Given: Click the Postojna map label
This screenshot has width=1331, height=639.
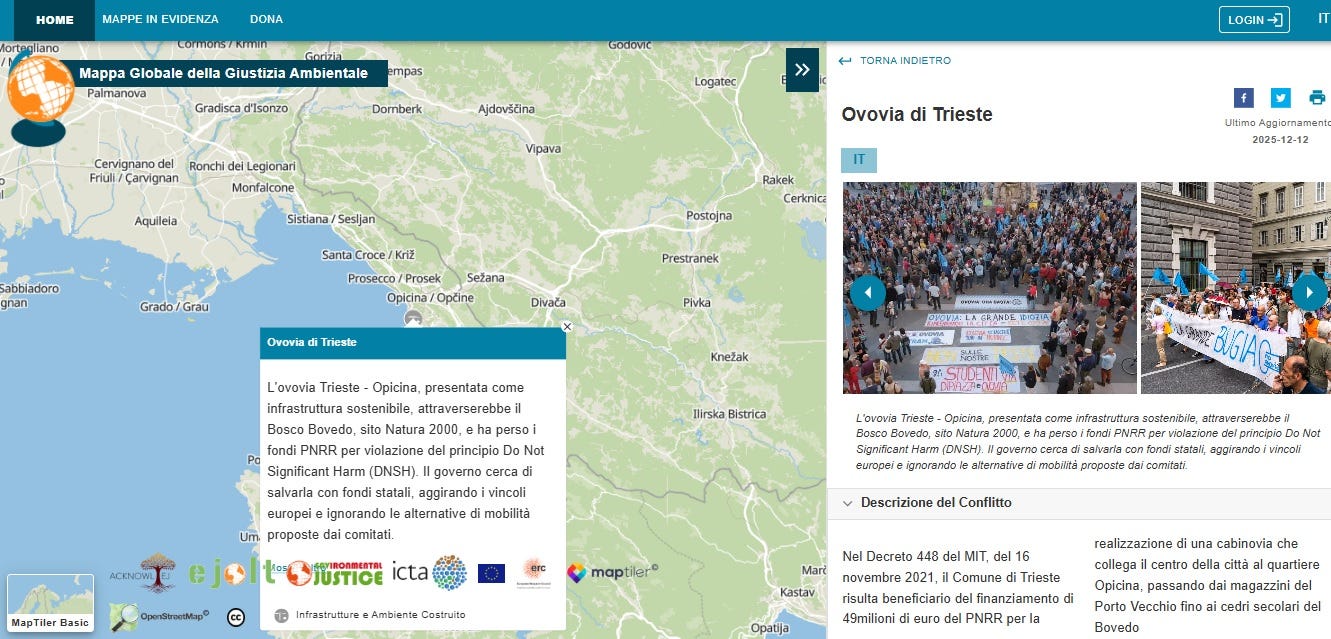Looking at the screenshot, I should click(709, 216).
